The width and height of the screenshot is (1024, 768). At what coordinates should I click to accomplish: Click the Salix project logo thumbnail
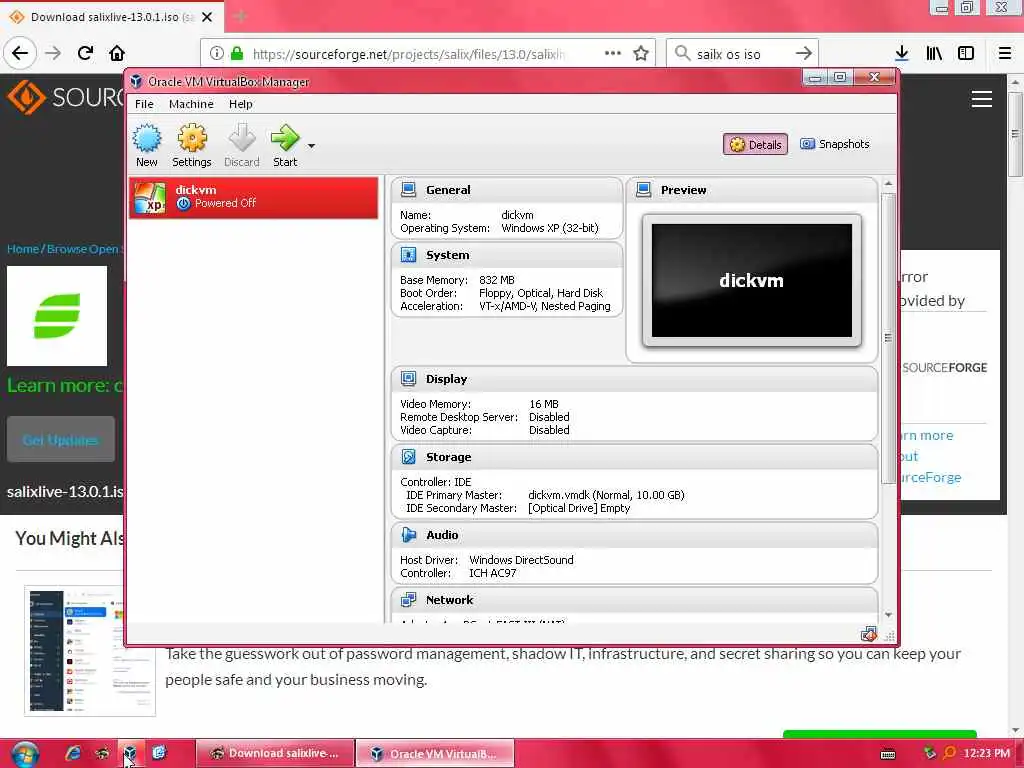pos(57,316)
